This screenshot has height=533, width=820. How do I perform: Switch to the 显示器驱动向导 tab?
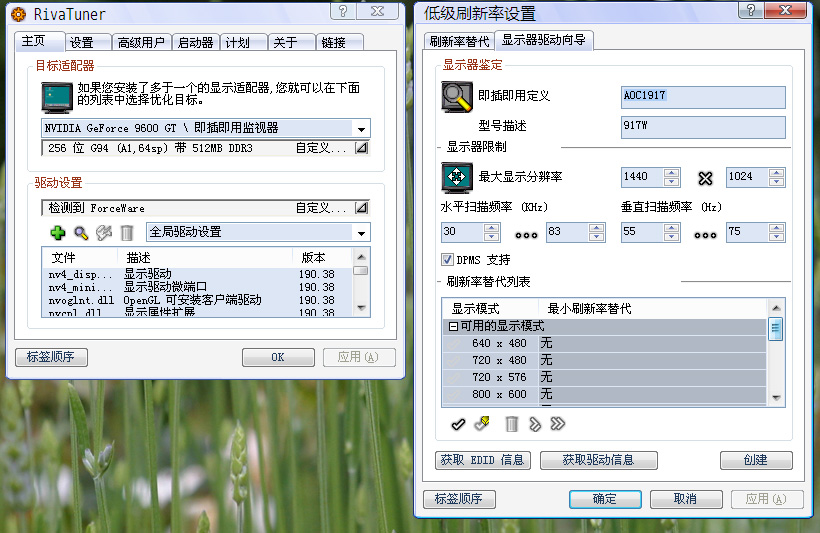pos(544,40)
